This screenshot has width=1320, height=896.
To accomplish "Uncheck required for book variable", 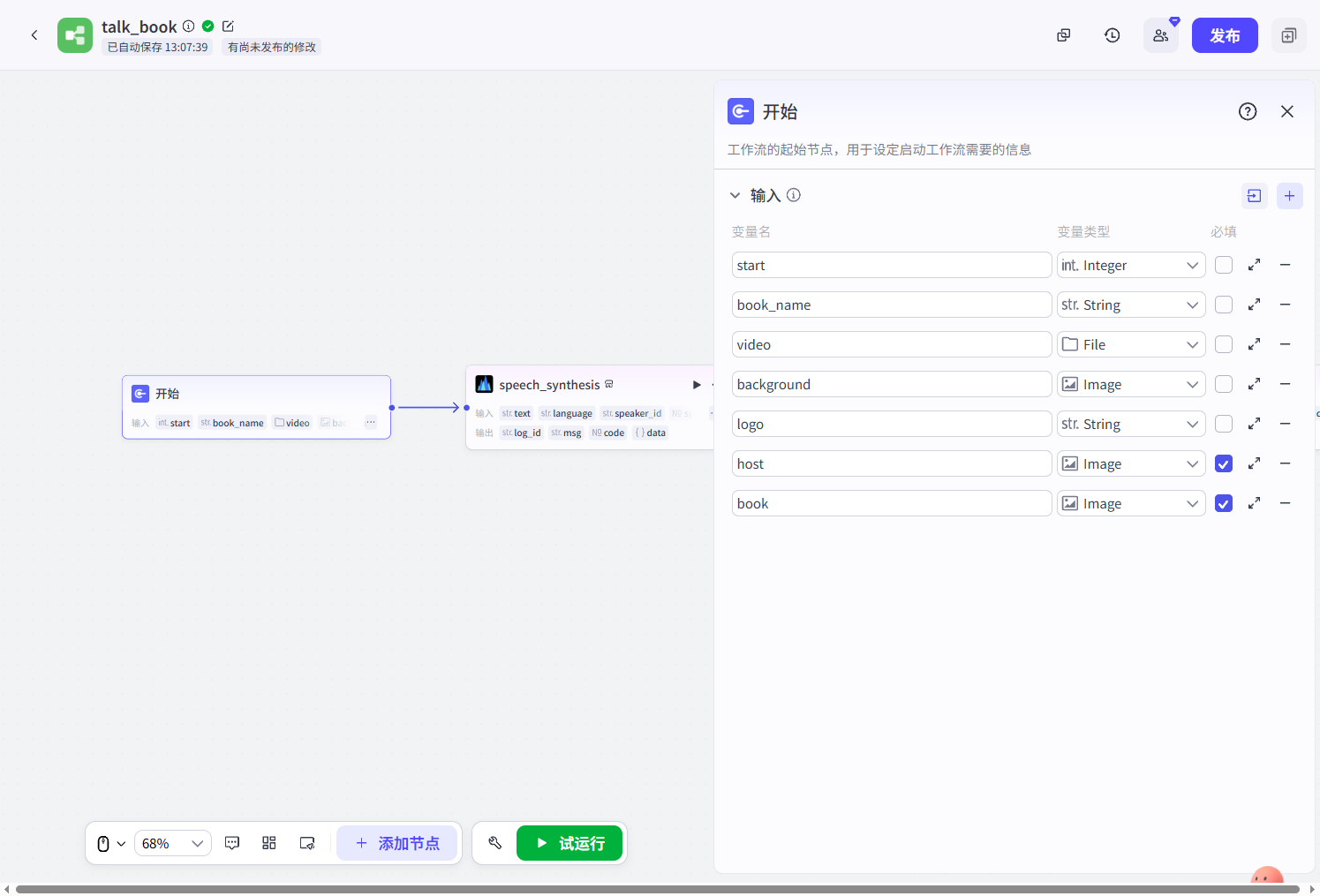I will click(x=1224, y=503).
